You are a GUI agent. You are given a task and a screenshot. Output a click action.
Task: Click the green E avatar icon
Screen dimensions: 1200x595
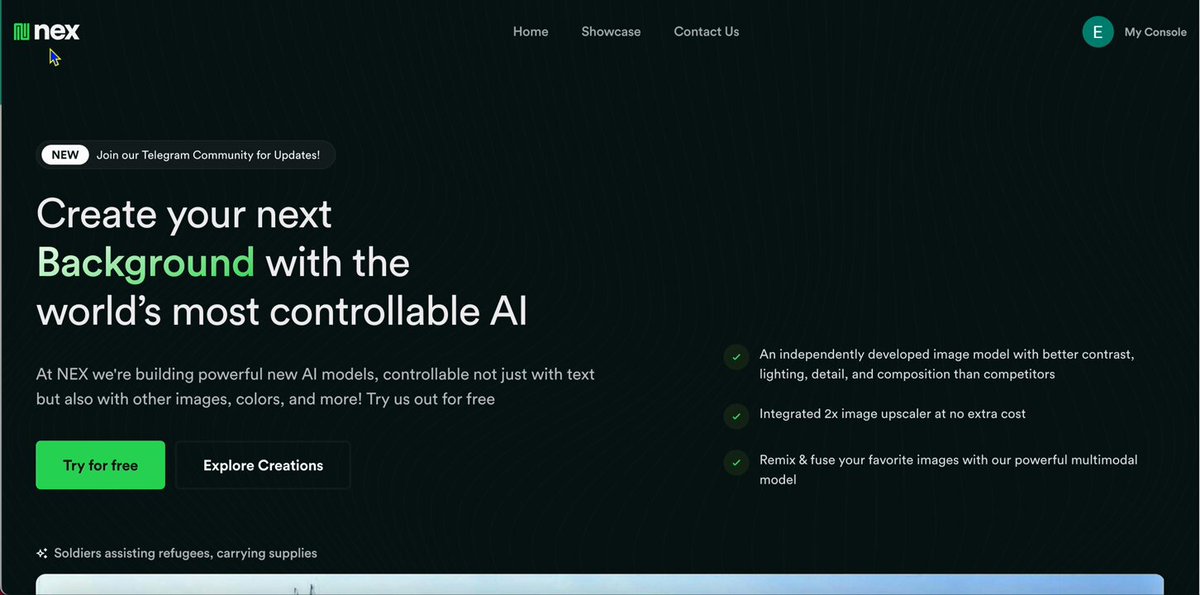click(1098, 32)
